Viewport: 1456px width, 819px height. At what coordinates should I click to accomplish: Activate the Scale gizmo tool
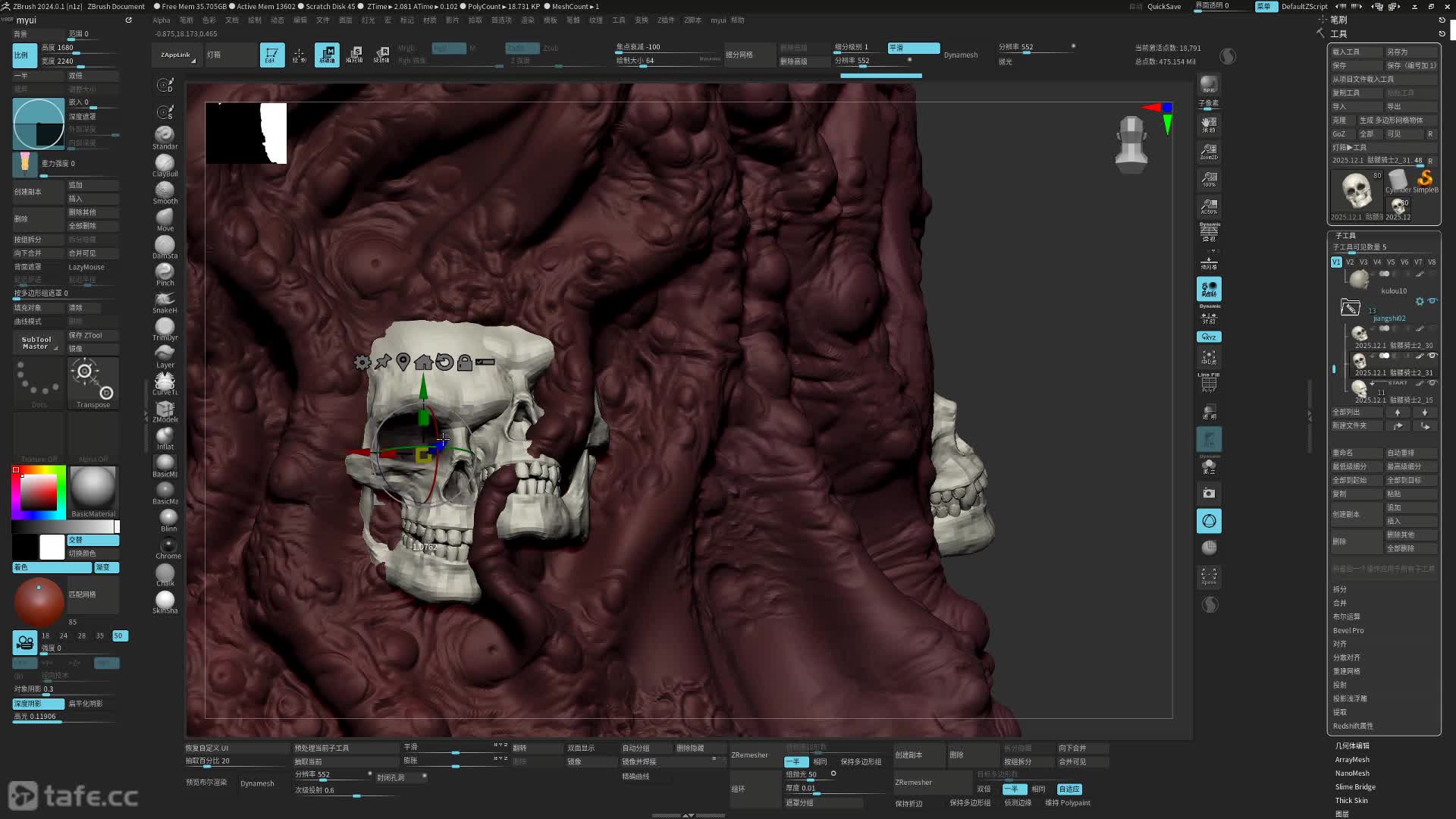355,55
